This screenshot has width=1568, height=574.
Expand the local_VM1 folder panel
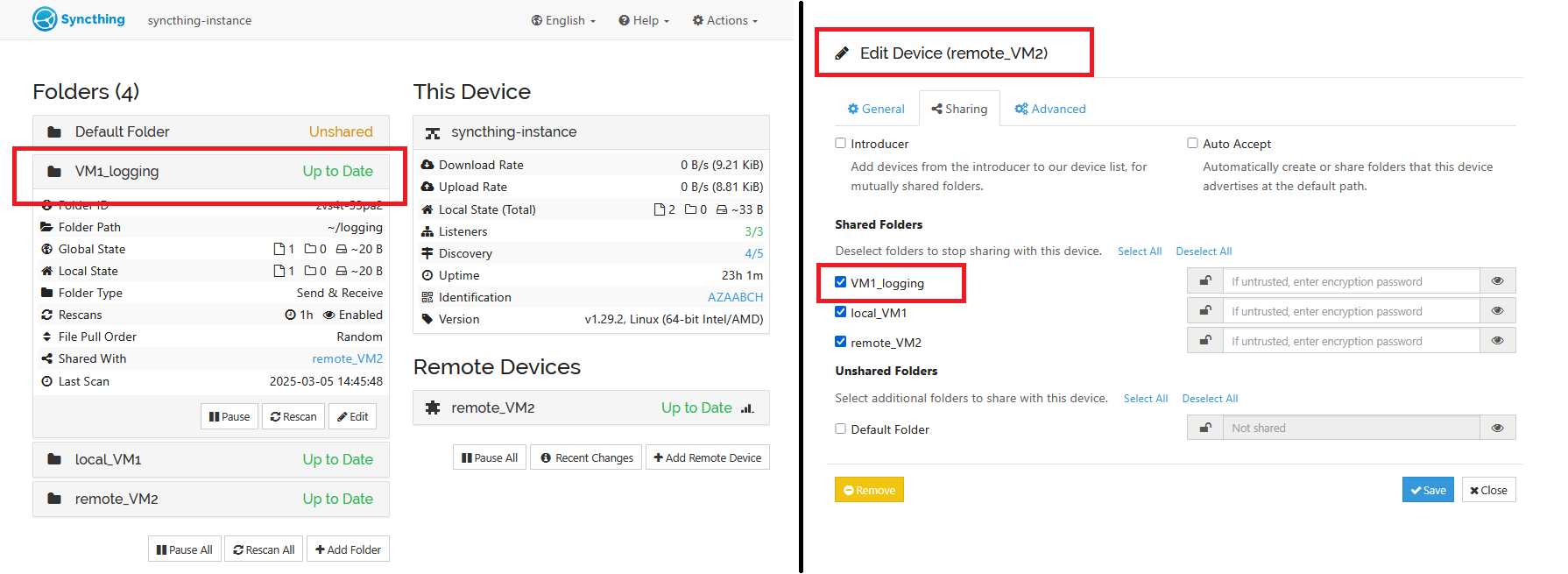(211, 459)
